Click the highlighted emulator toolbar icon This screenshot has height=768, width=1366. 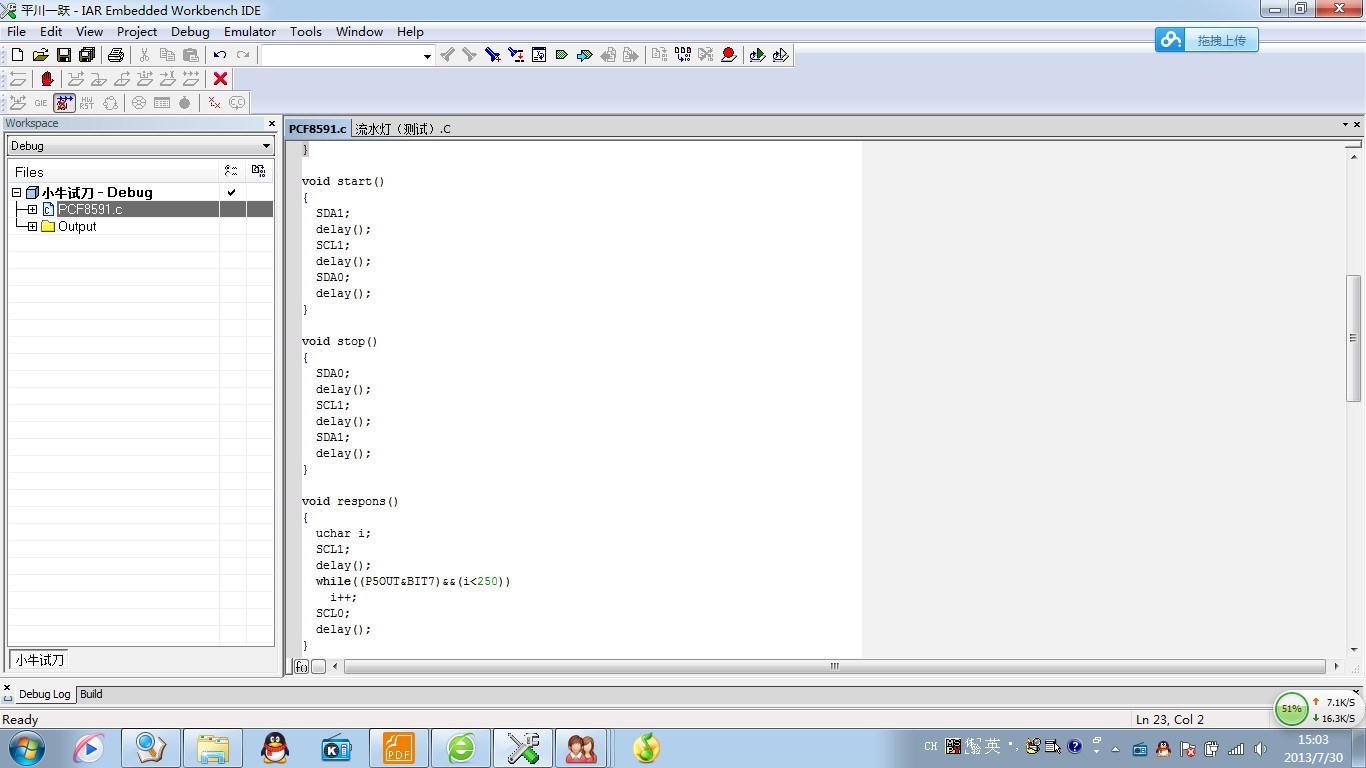[64, 103]
